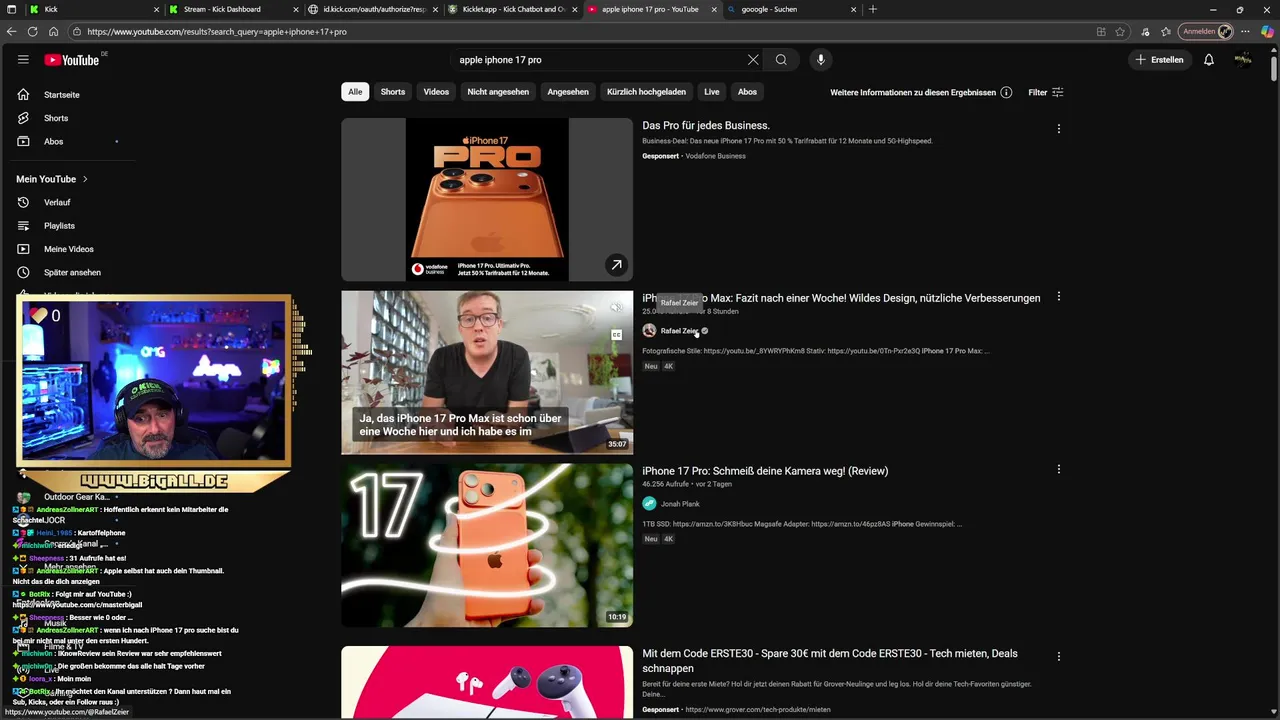Open Später ansehen in the sidebar
1280x720 pixels.
pyautogui.click(x=70, y=272)
